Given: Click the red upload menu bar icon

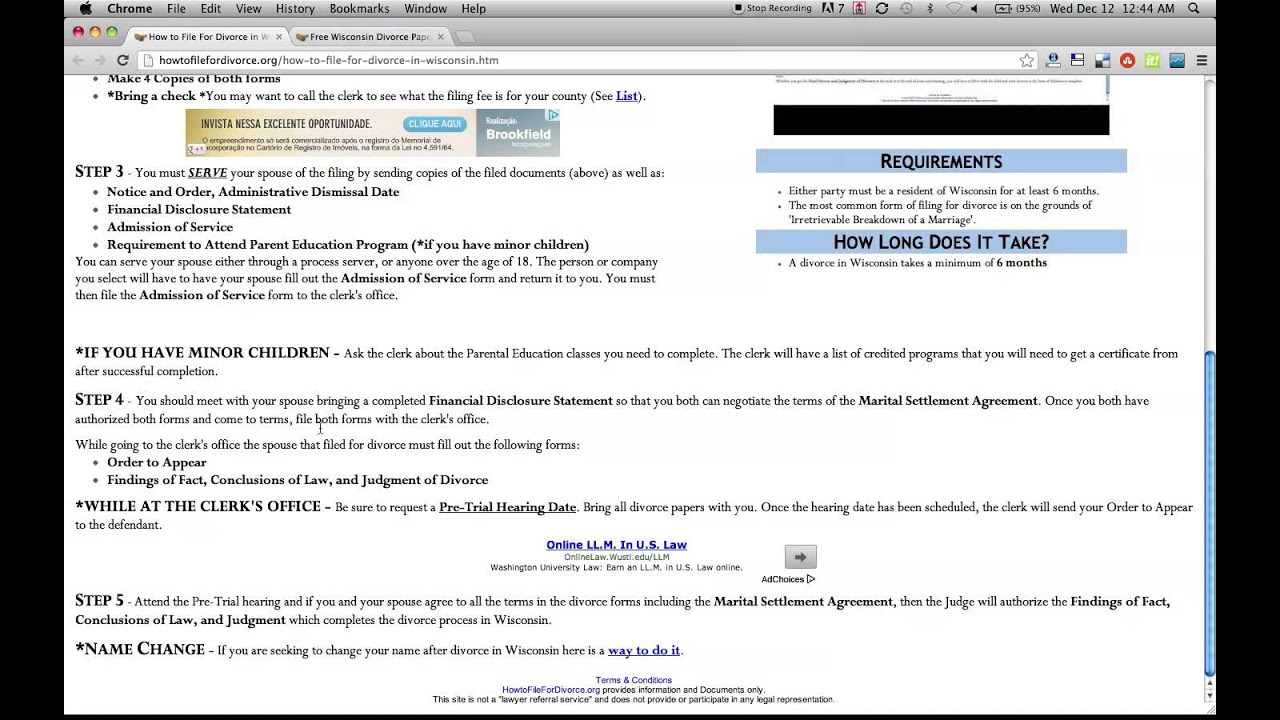Looking at the screenshot, I should click(859, 8).
